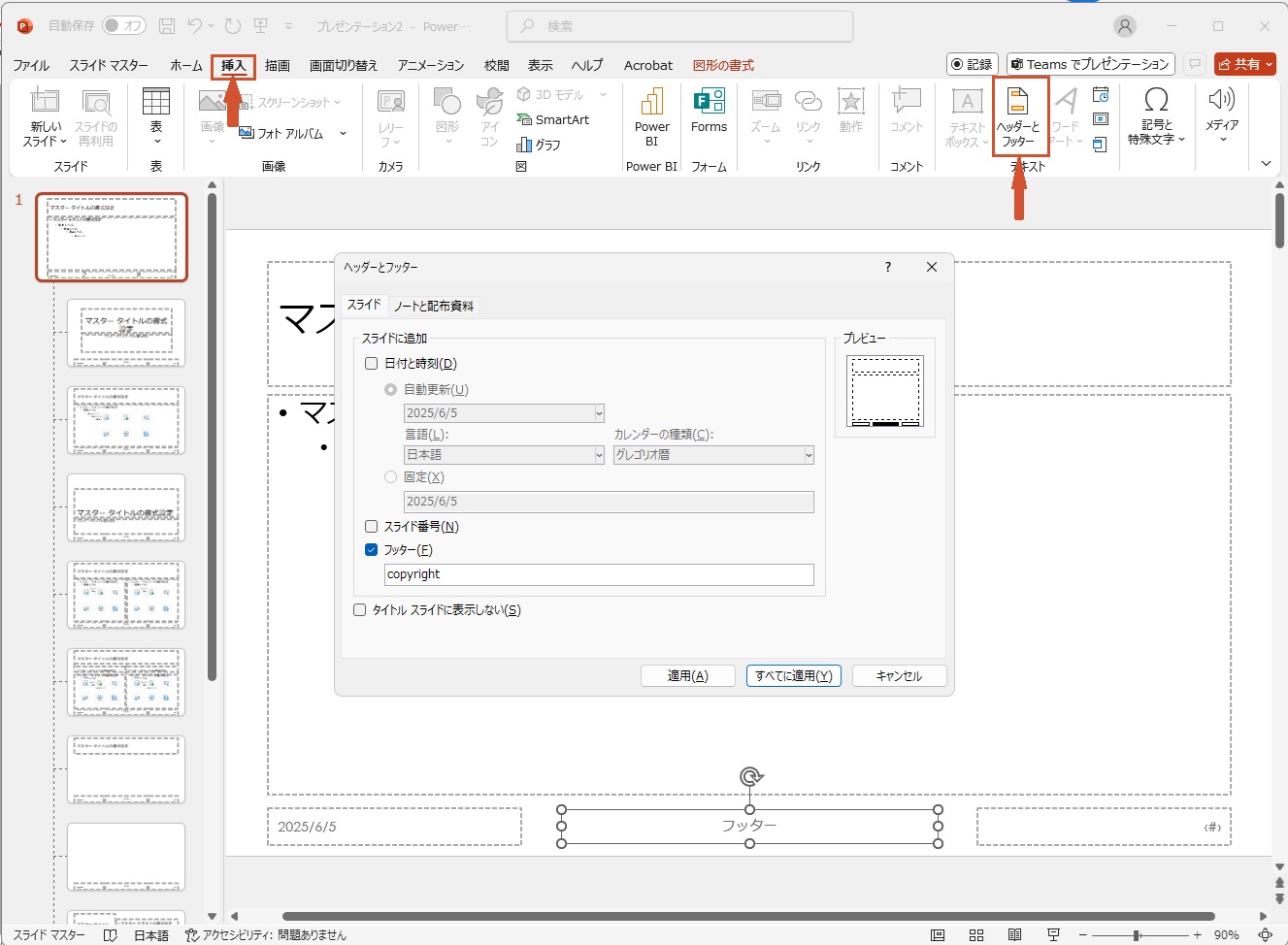Screen dimensions: 1288x945
Task: Select the Fixed (固定) radio button
Action: 391,477
